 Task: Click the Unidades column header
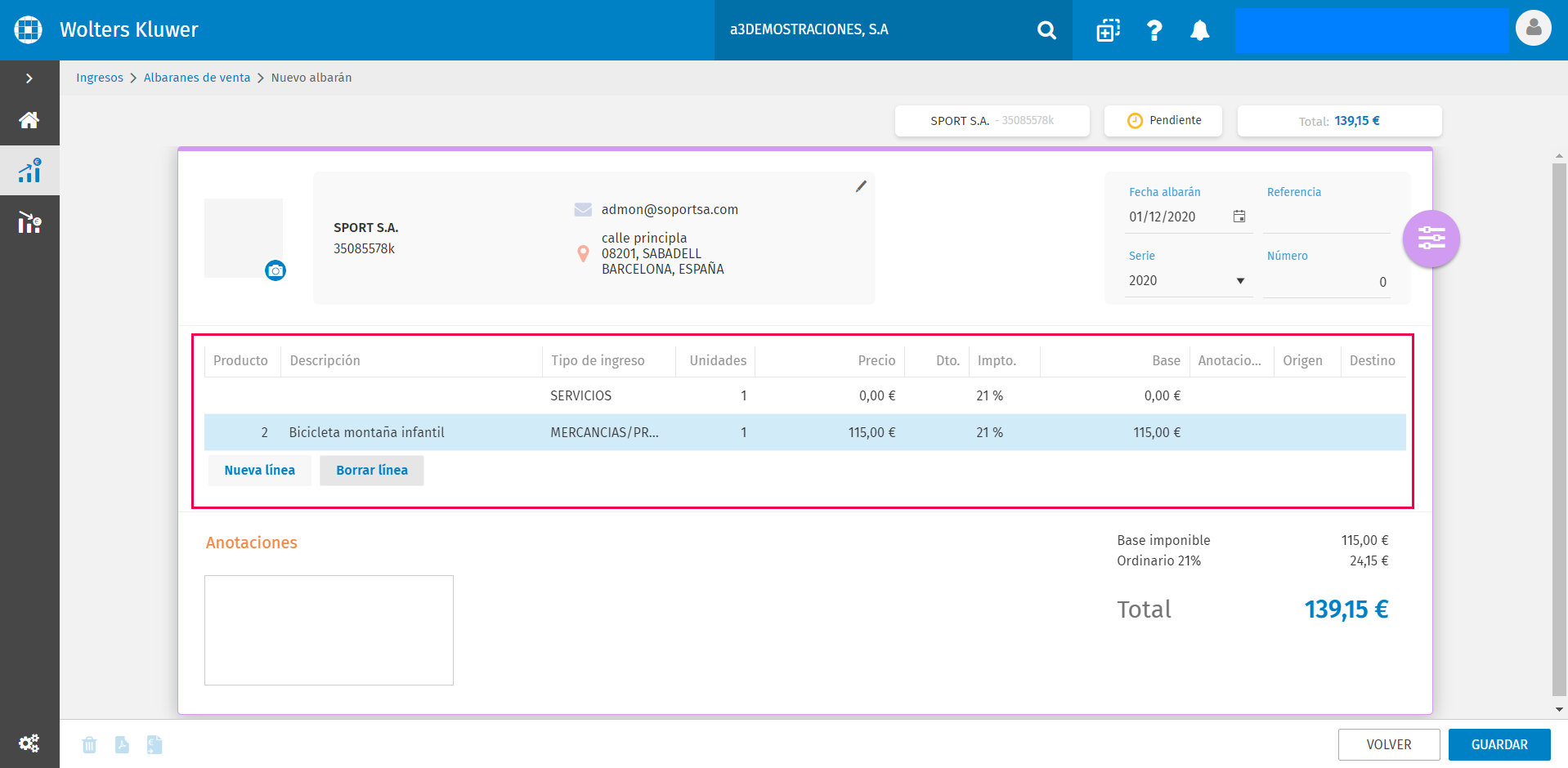715,360
